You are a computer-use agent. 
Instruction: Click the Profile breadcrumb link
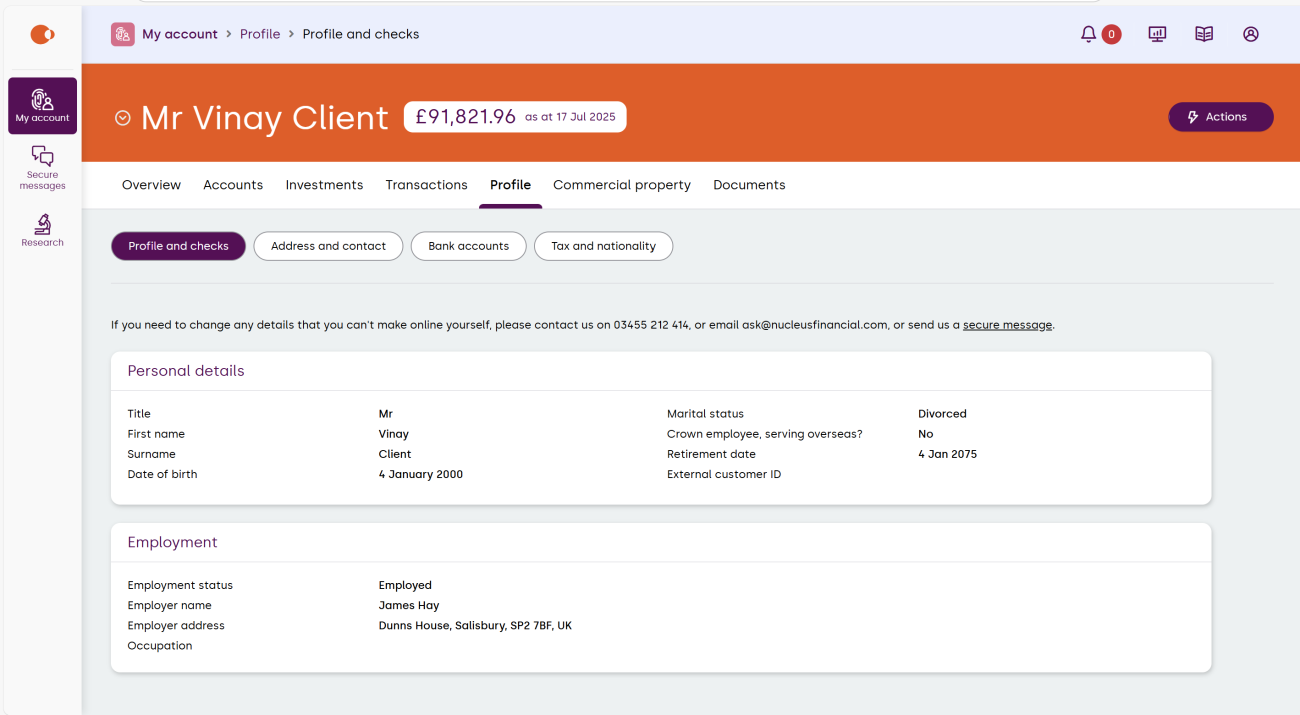[x=260, y=34]
